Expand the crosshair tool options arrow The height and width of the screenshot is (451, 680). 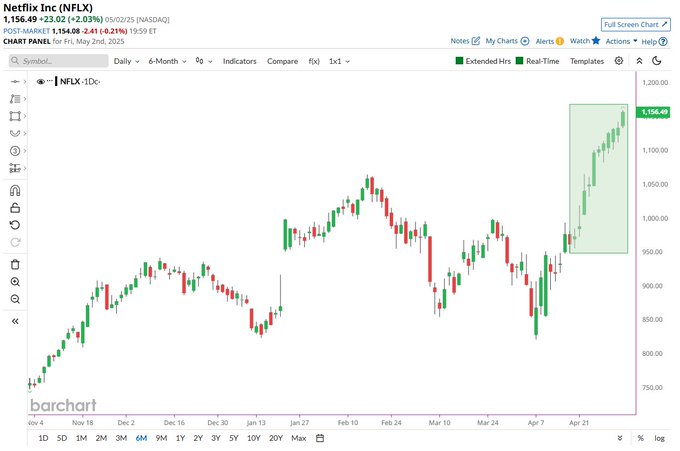point(25,82)
